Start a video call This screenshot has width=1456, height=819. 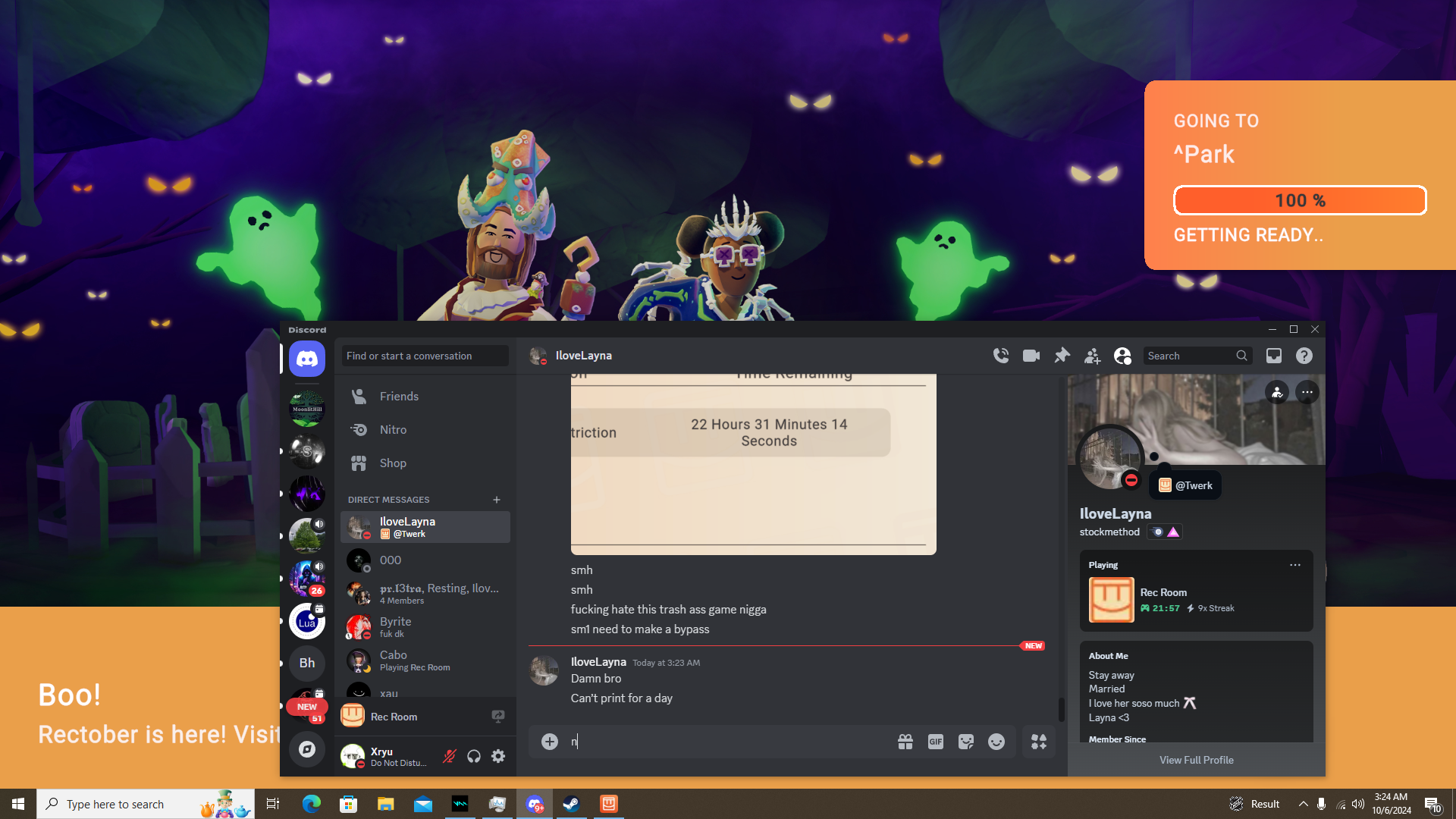pyautogui.click(x=1031, y=356)
